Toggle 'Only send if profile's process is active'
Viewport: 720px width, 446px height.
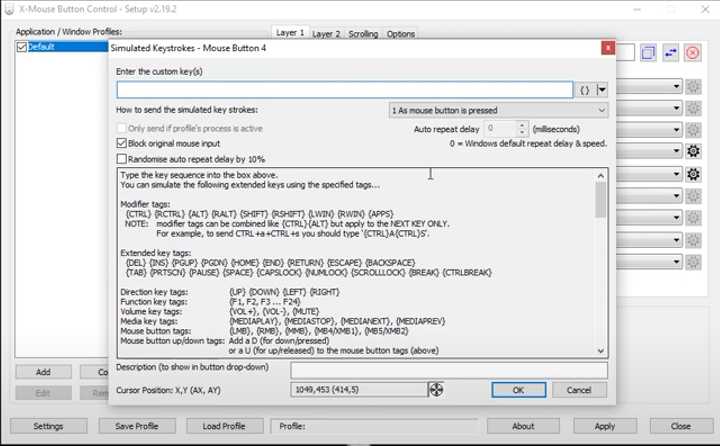121,128
